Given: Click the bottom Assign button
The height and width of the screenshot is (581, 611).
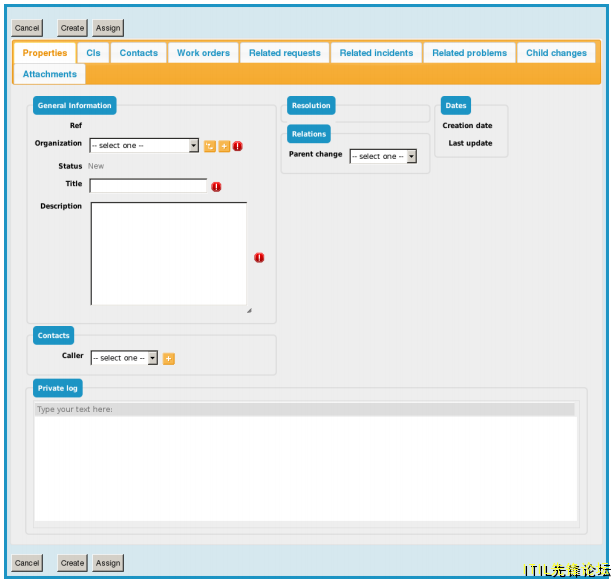Looking at the screenshot, I should (x=108, y=563).
